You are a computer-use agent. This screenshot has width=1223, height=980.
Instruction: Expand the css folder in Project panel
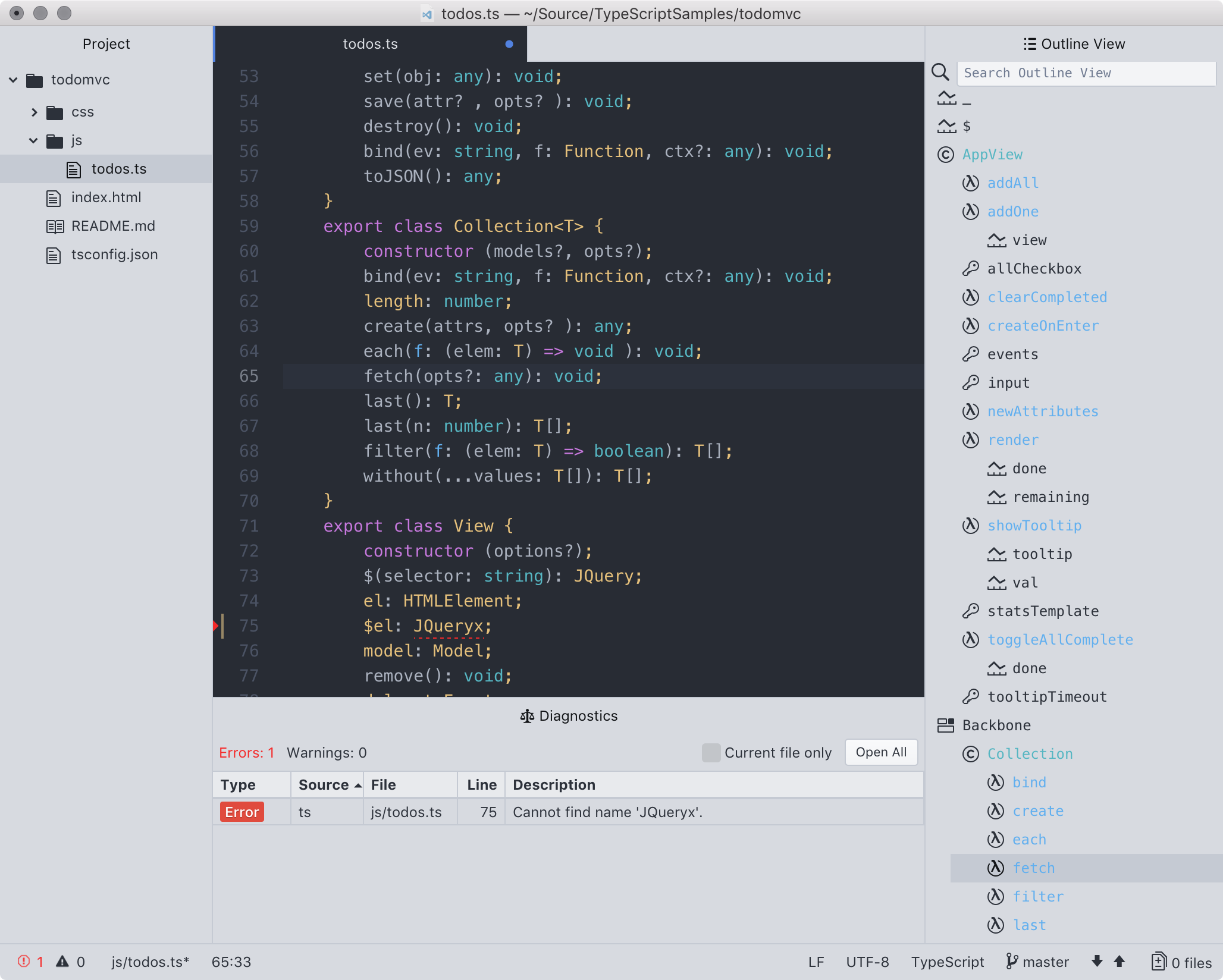pos(36,111)
